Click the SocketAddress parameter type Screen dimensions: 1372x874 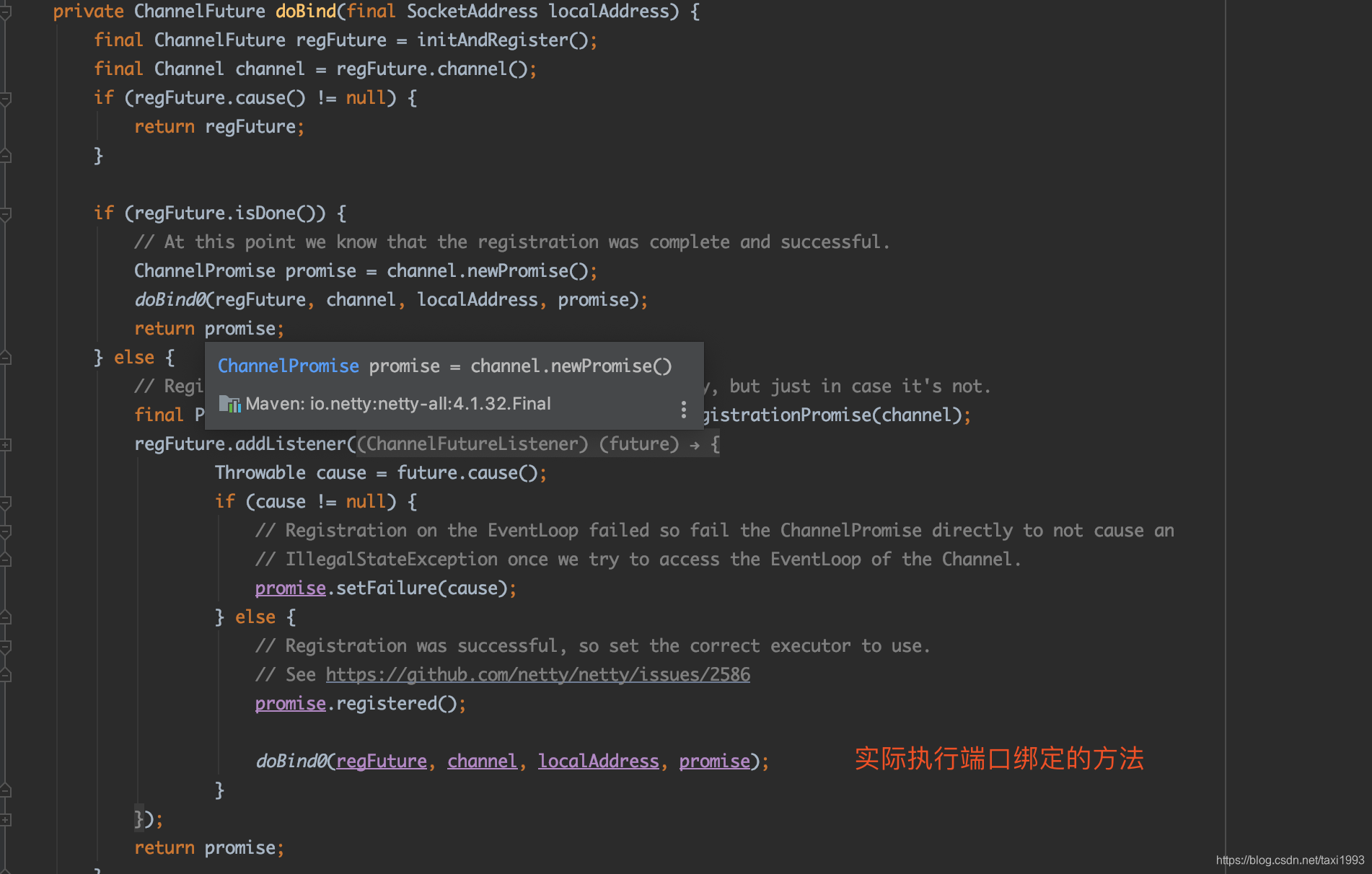click(472, 12)
